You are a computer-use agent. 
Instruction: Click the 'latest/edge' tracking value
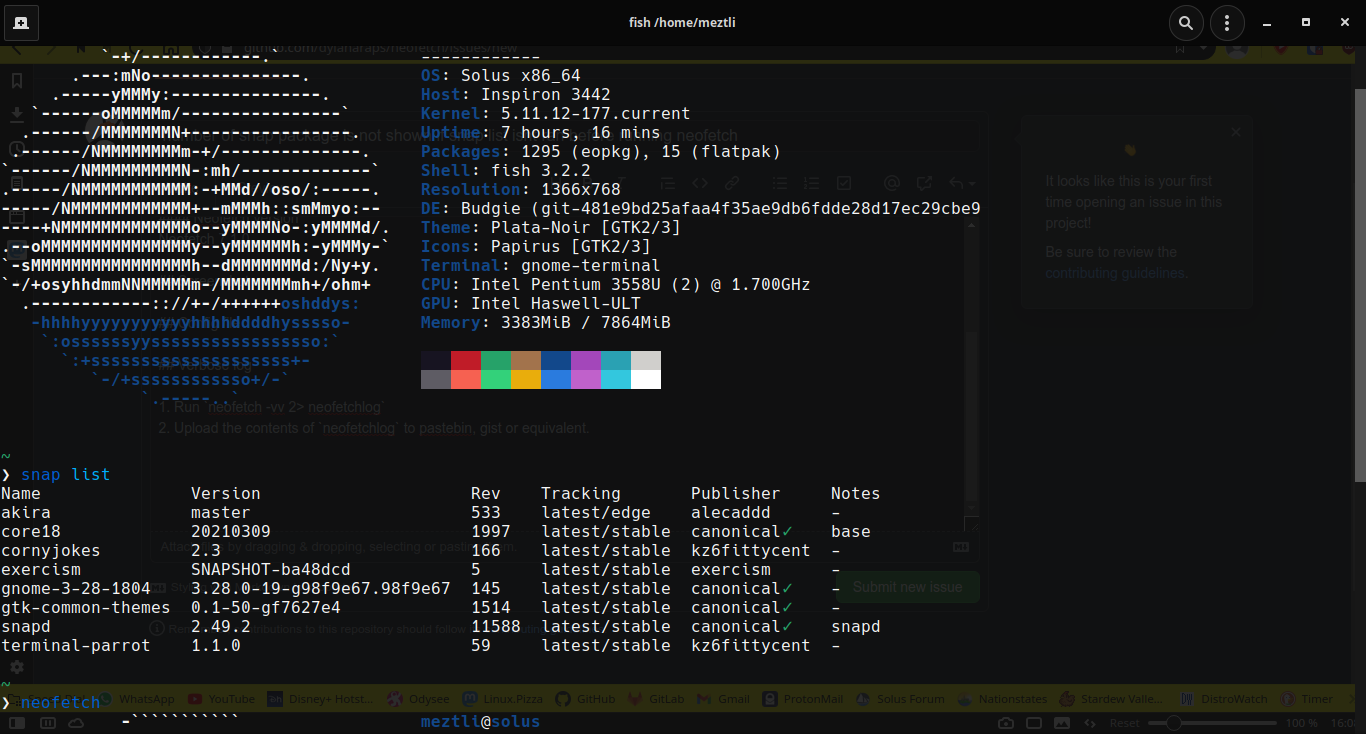click(x=596, y=512)
